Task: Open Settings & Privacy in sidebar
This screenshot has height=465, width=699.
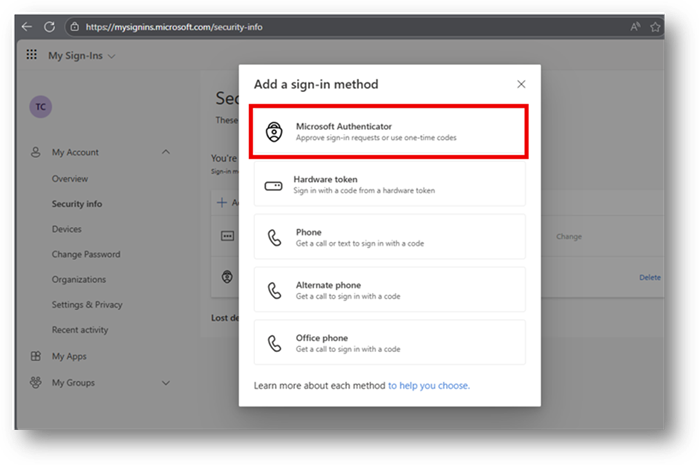Action: (87, 305)
